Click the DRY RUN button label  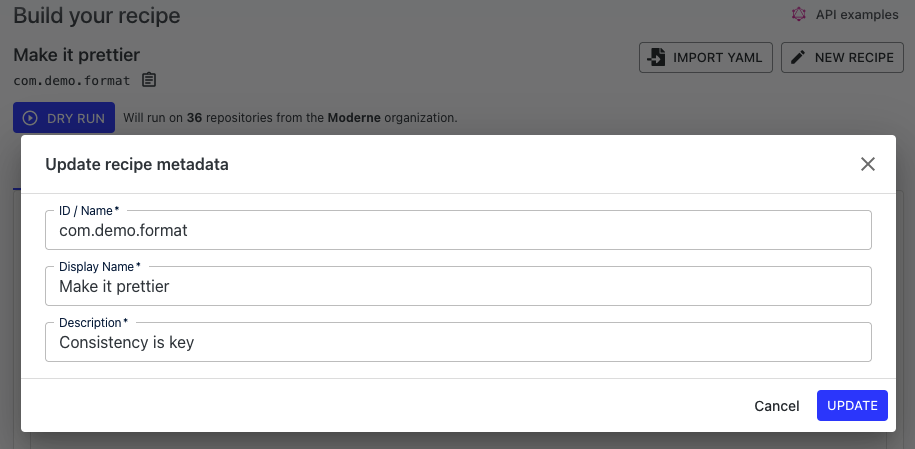[x=76, y=119]
